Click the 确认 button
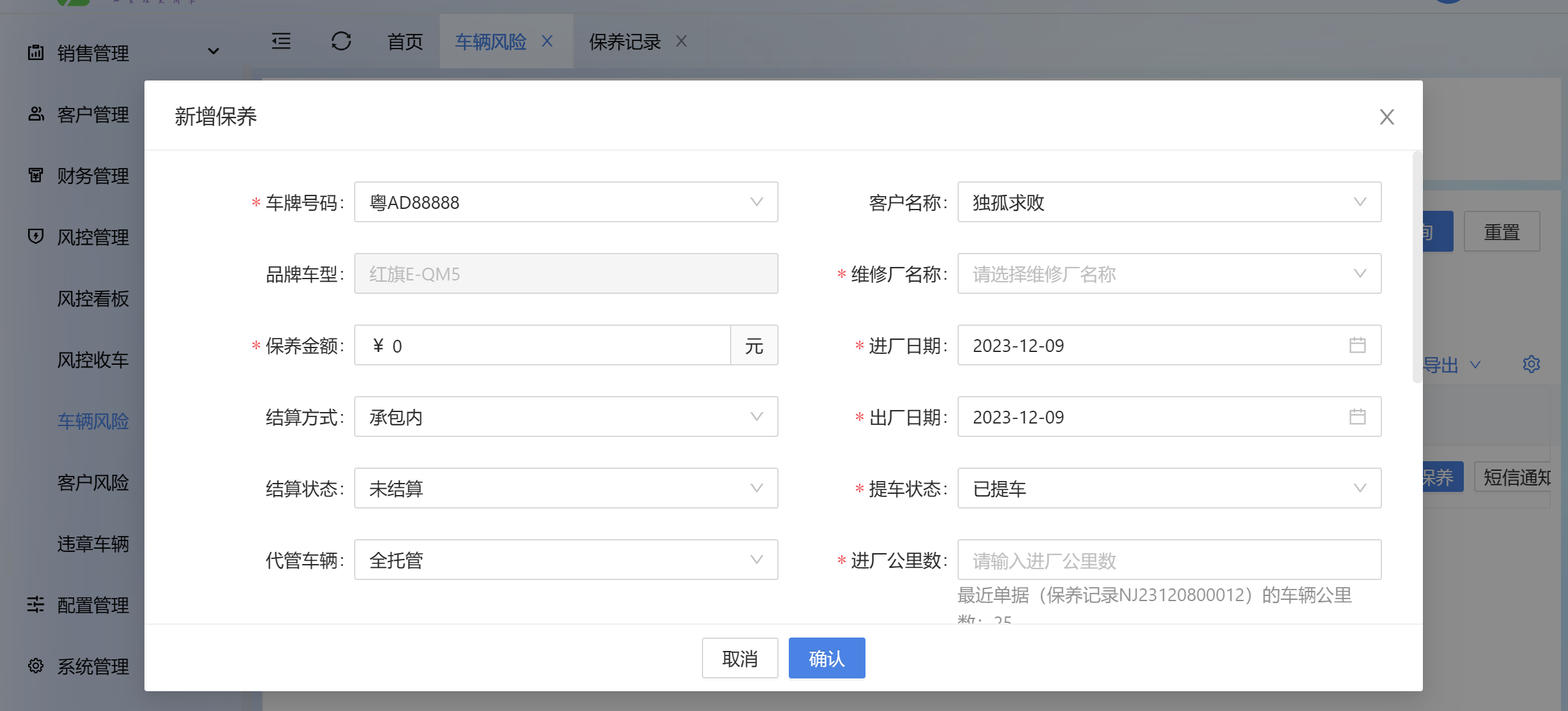The width and height of the screenshot is (1568, 711). [827, 658]
